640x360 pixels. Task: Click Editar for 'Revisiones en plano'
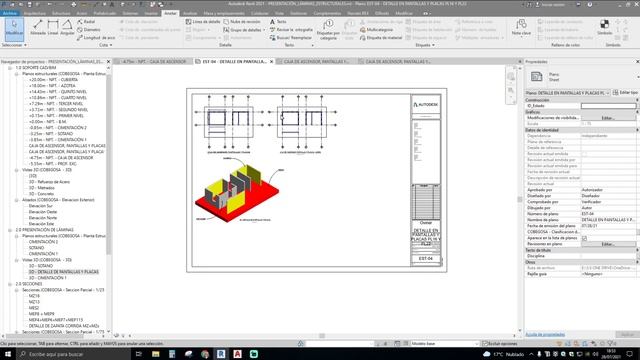click(x=608, y=244)
